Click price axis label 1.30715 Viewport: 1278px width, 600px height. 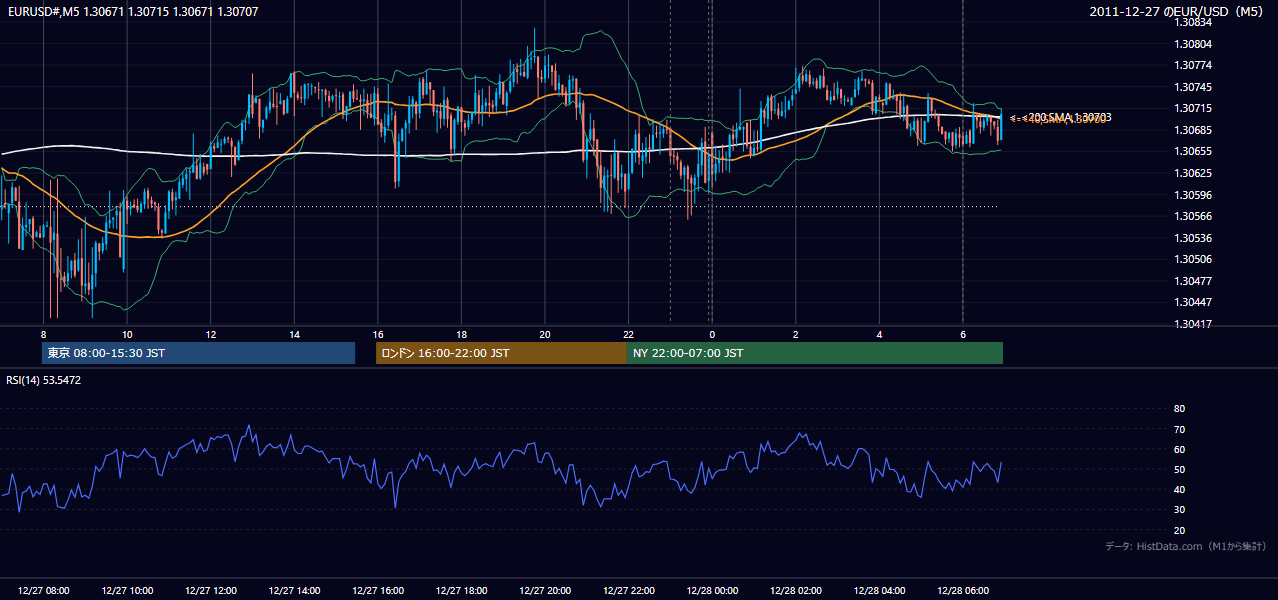[x=1193, y=108]
